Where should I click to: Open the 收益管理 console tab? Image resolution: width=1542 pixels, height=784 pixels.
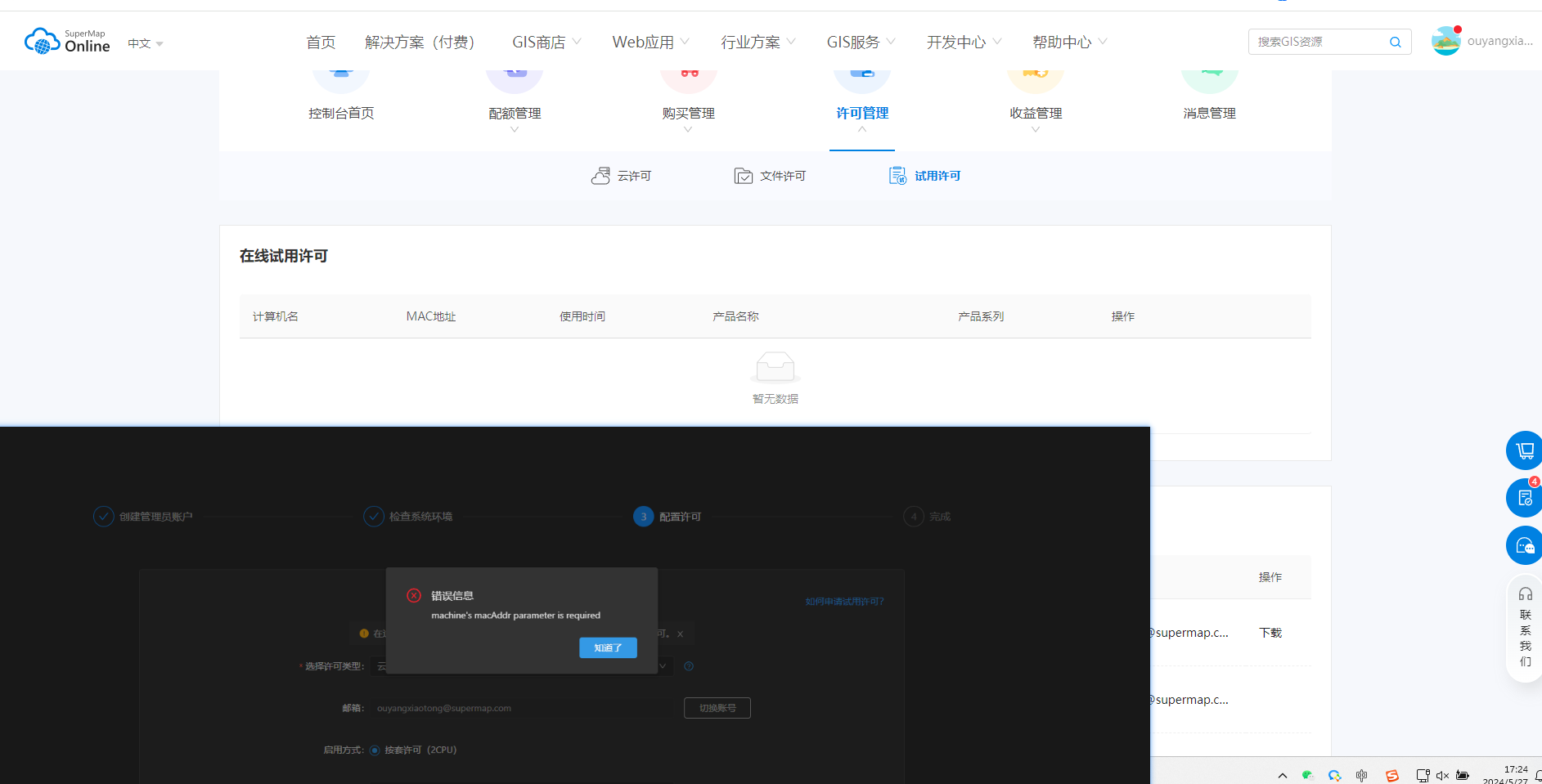point(1036,113)
